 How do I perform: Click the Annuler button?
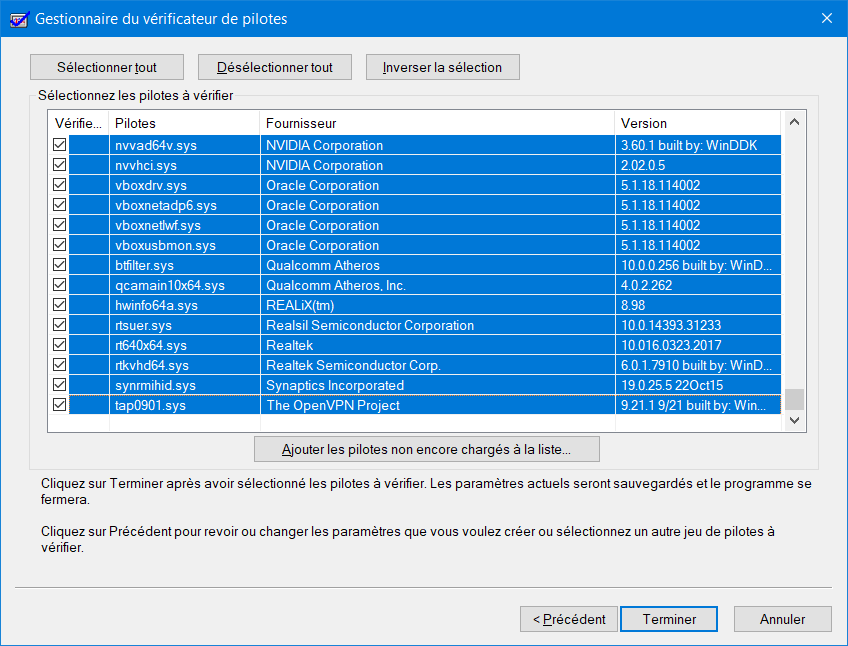tap(783, 619)
